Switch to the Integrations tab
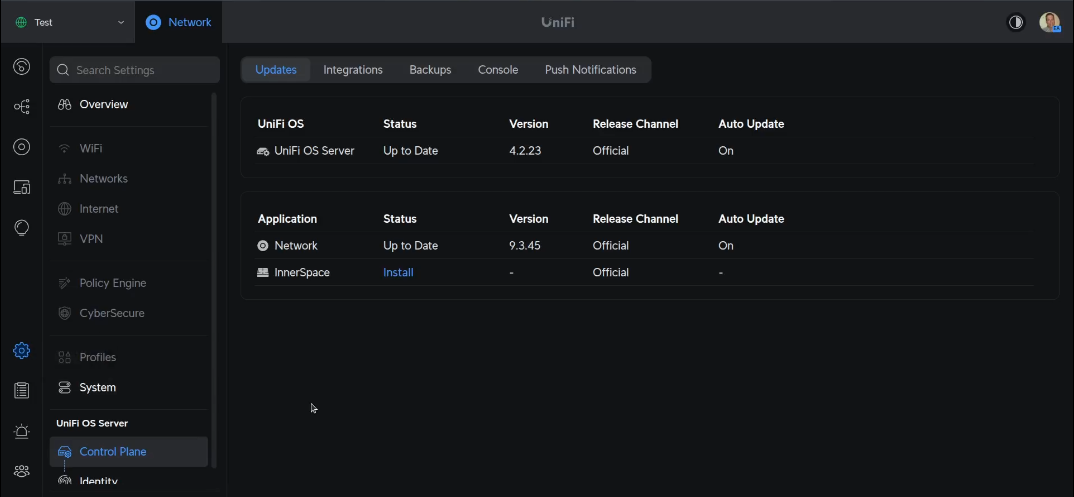The image size is (1074, 497). point(353,70)
